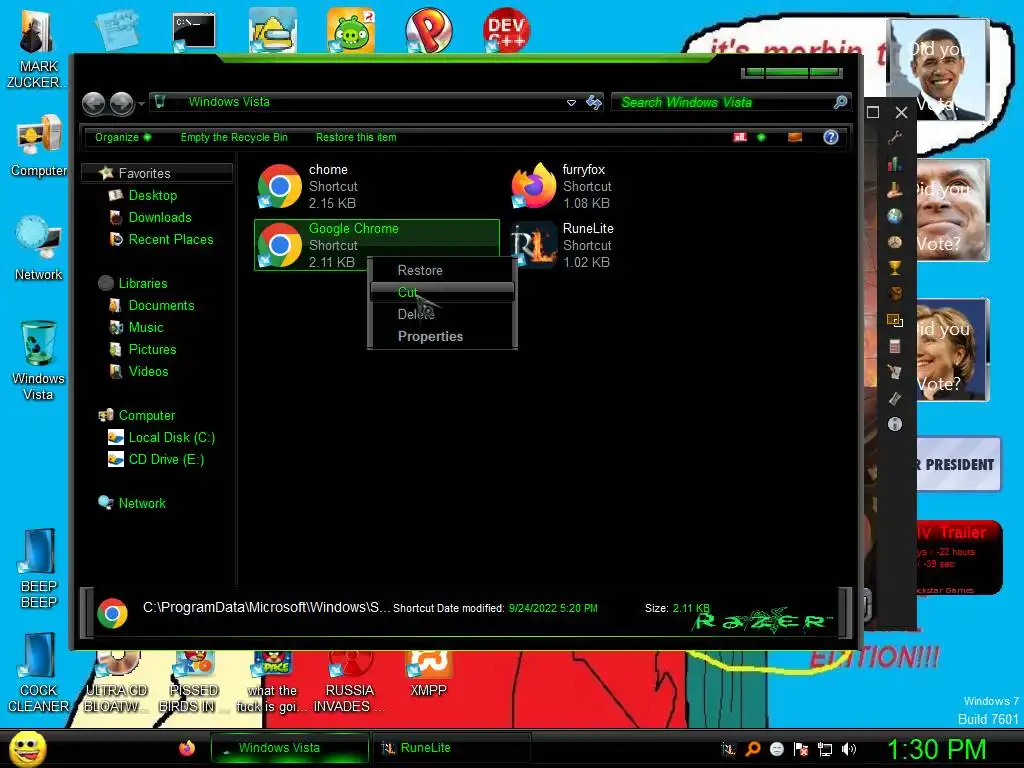The height and width of the screenshot is (768, 1024).
Task: Expand Network in navigation pane
Action: (x=142, y=504)
